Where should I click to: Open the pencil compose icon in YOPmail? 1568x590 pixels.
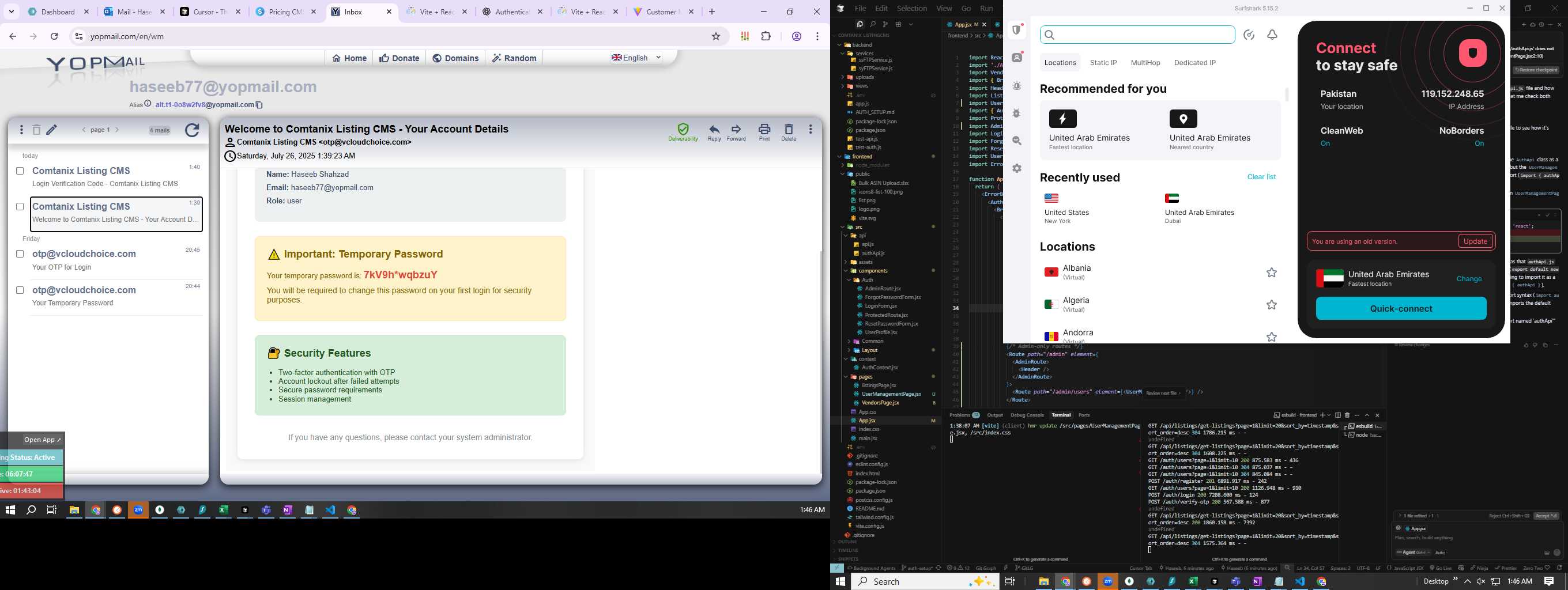click(x=52, y=130)
